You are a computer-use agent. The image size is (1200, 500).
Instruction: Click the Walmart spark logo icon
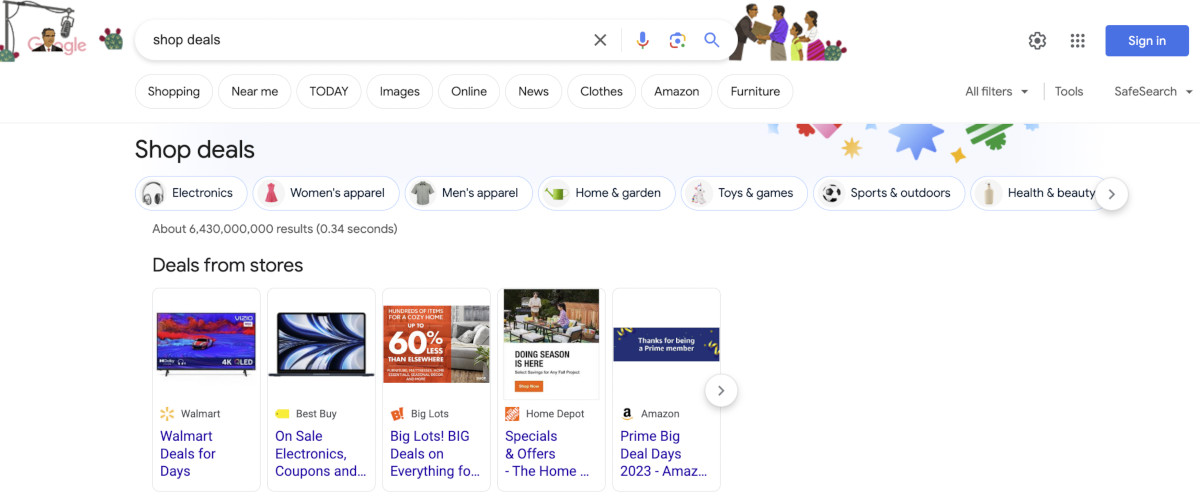(167, 413)
